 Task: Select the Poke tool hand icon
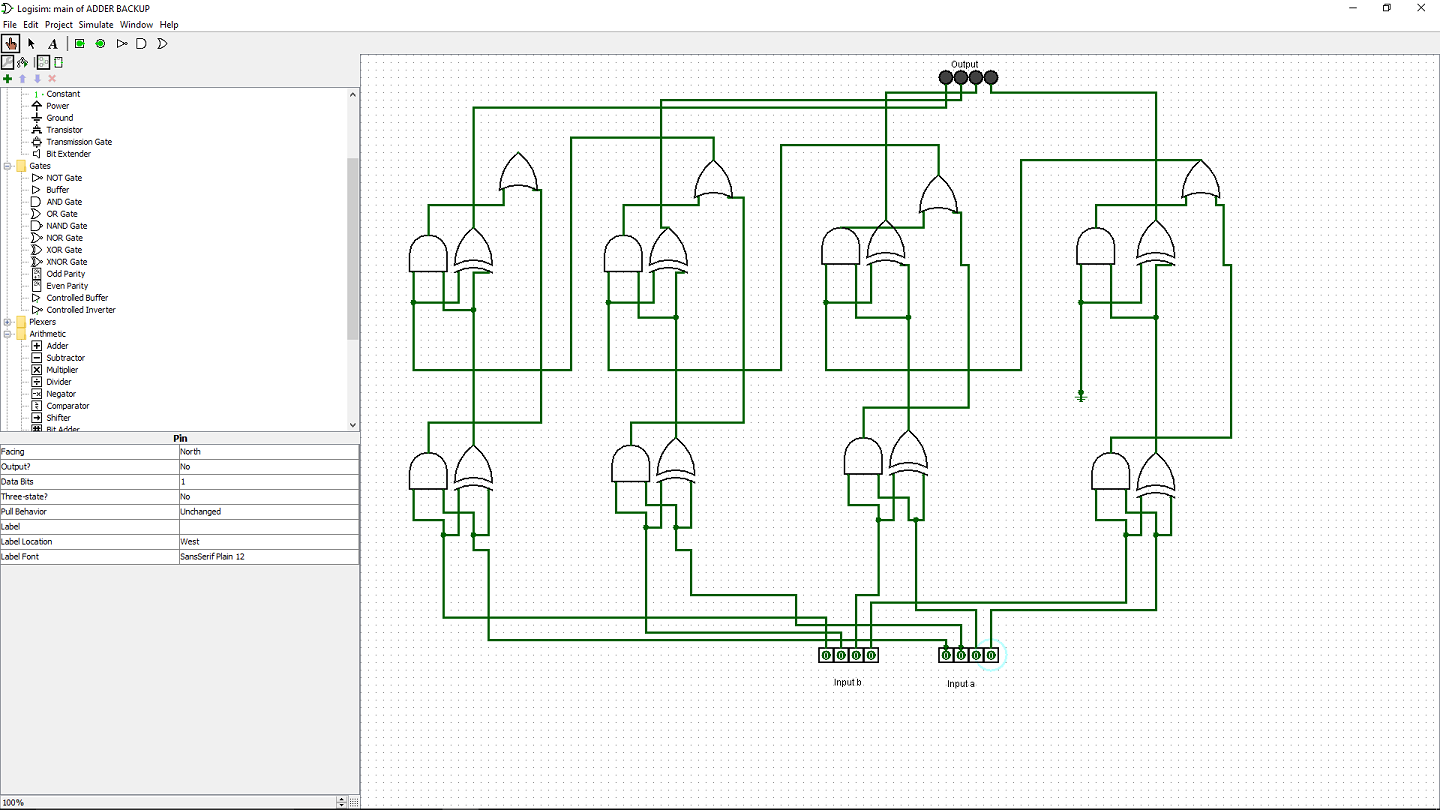pos(11,43)
